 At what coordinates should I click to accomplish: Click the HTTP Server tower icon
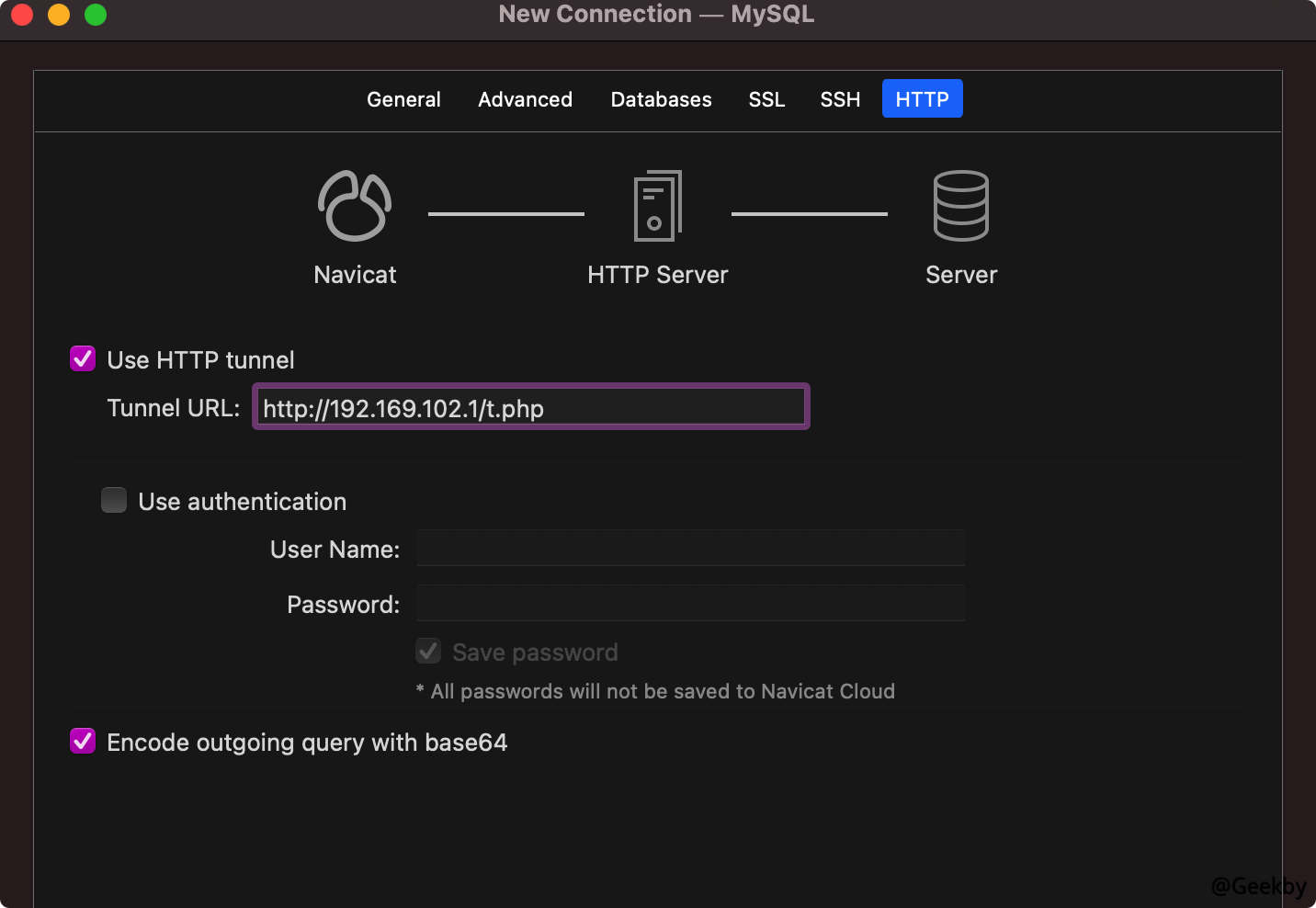658,206
